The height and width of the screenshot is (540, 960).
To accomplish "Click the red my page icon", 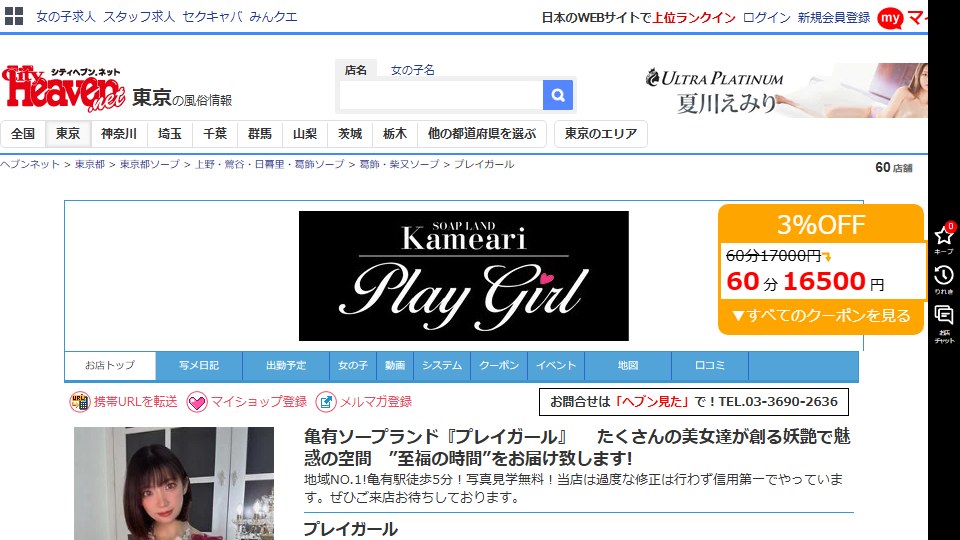I will coord(890,18).
